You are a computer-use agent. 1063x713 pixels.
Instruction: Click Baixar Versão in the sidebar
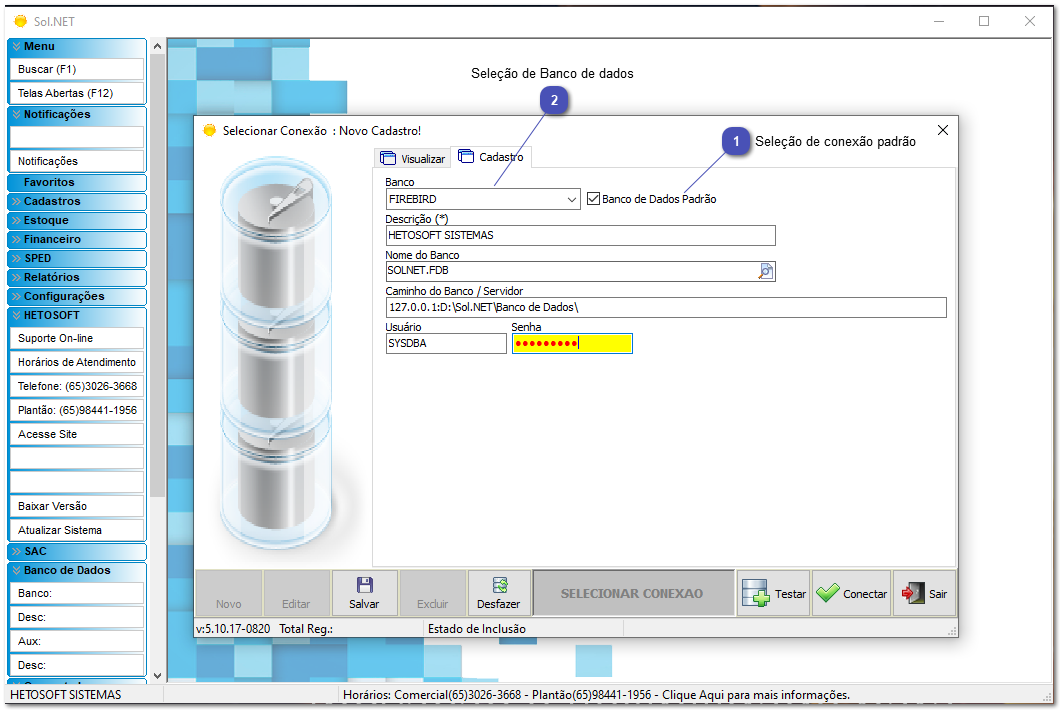(x=76, y=506)
